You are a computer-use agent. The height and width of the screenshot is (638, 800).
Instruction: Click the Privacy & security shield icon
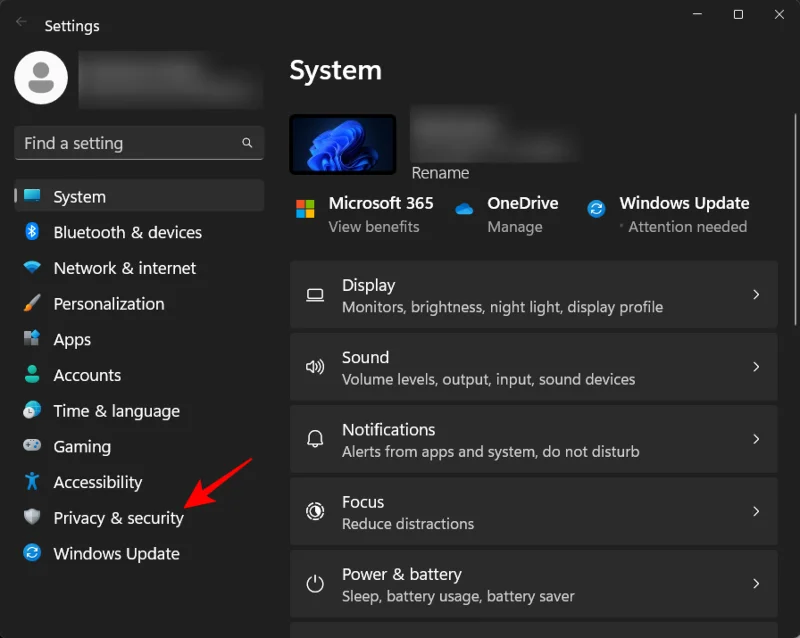tap(31, 518)
